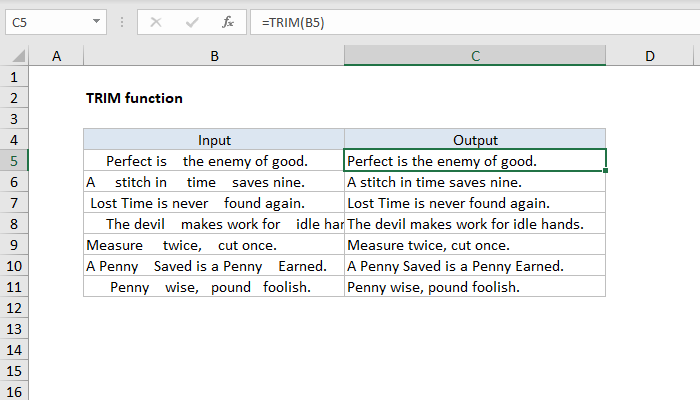
Task: Select row 11 header
Action: (14, 287)
